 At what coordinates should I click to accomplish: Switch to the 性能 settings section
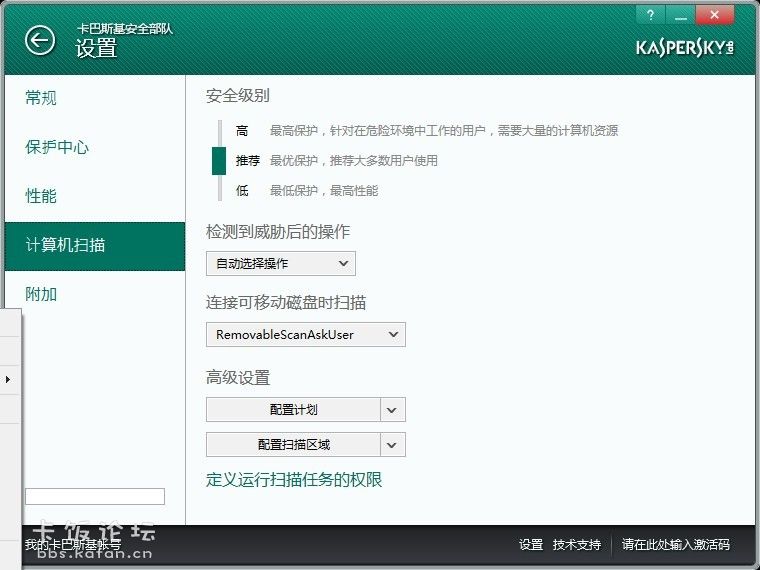(41, 196)
